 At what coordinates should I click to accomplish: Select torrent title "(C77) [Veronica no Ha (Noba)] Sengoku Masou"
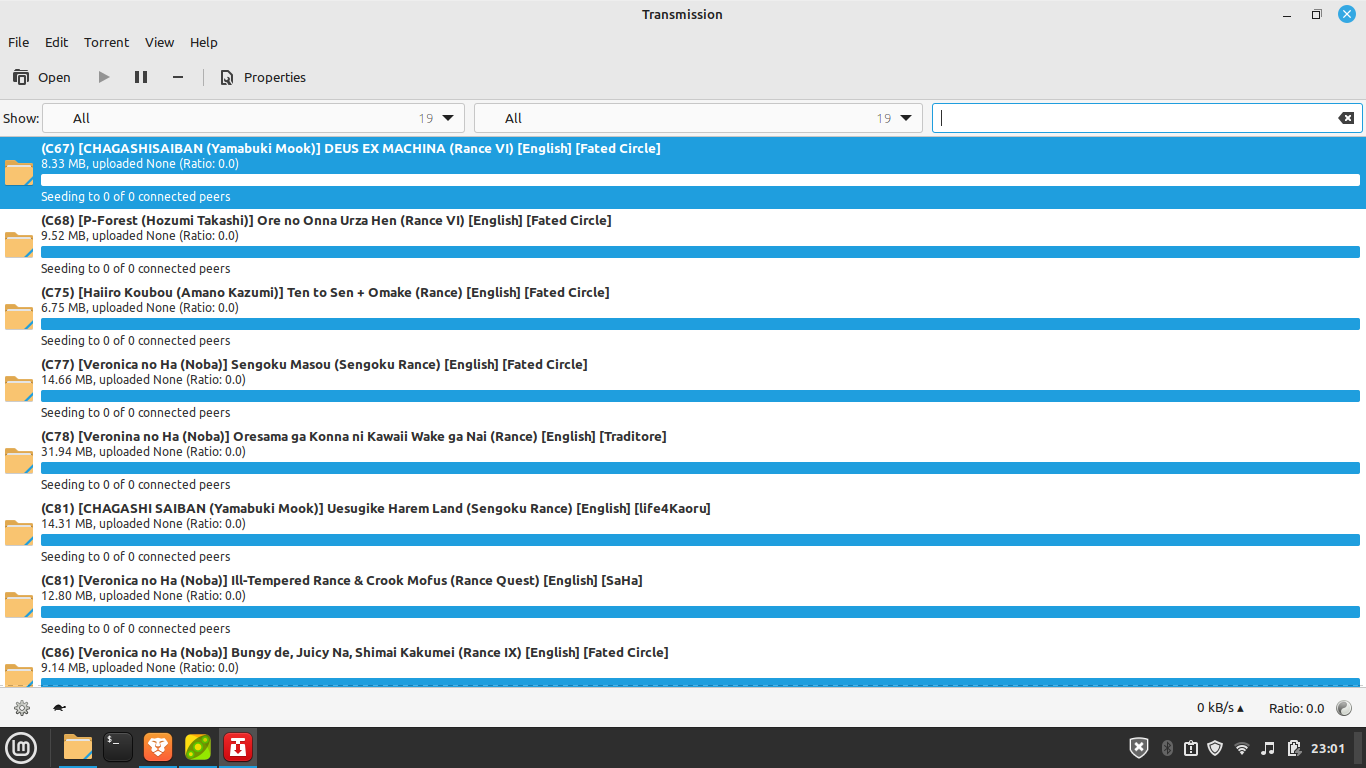[x=314, y=364]
